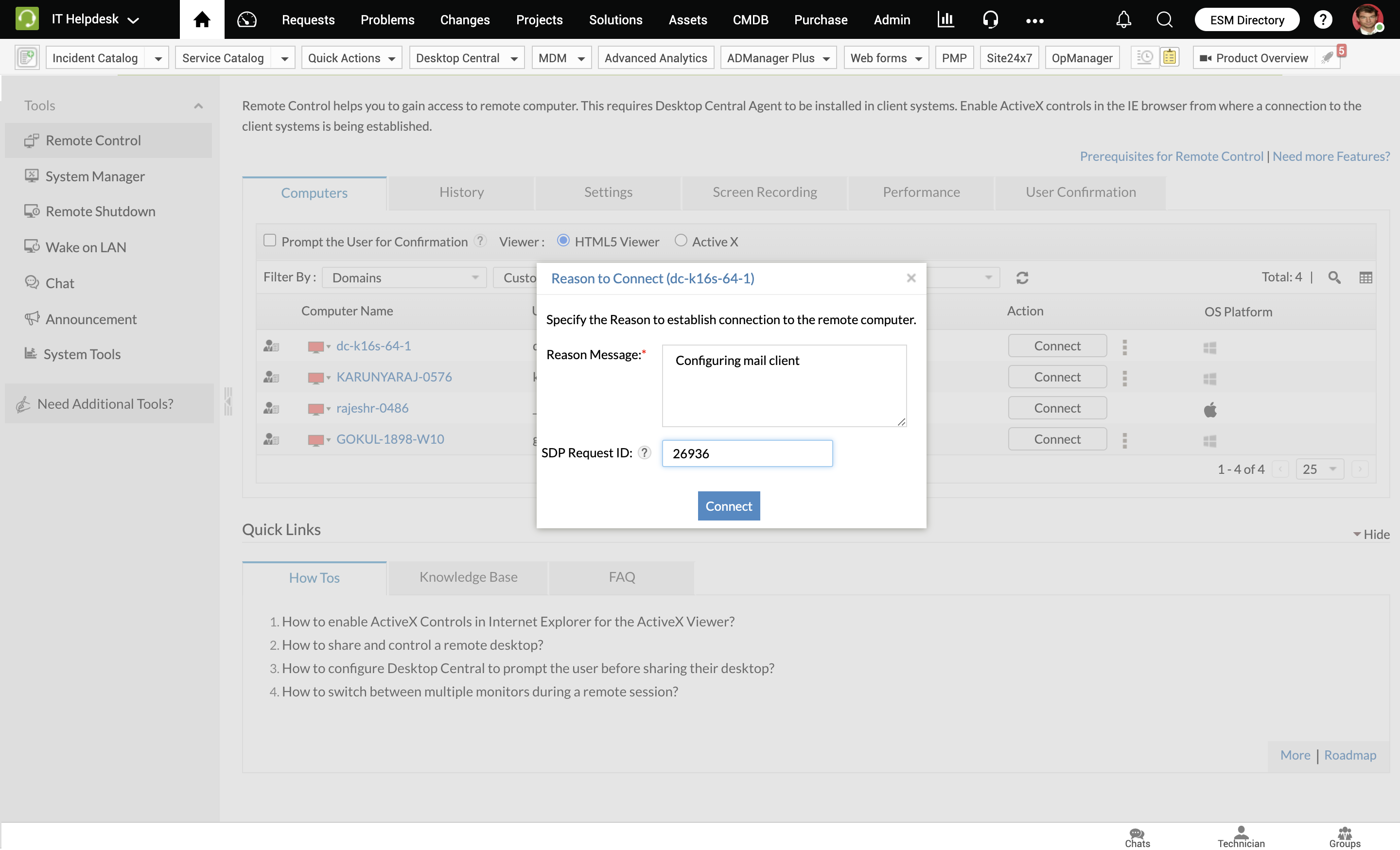The image size is (1400, 850).
Task: Close the Reason to Connect dialog
Action: 911,278
